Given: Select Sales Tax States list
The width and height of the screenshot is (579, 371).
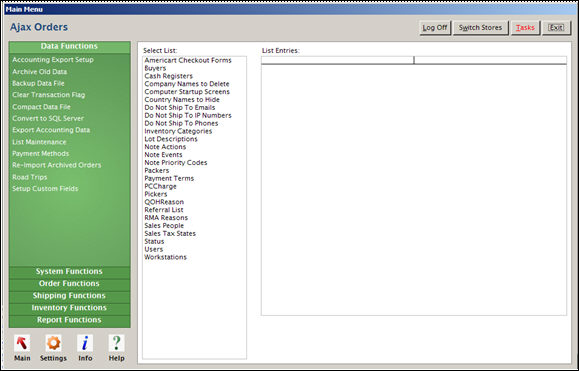Looking at the screenshot, I should coord(170,234).
